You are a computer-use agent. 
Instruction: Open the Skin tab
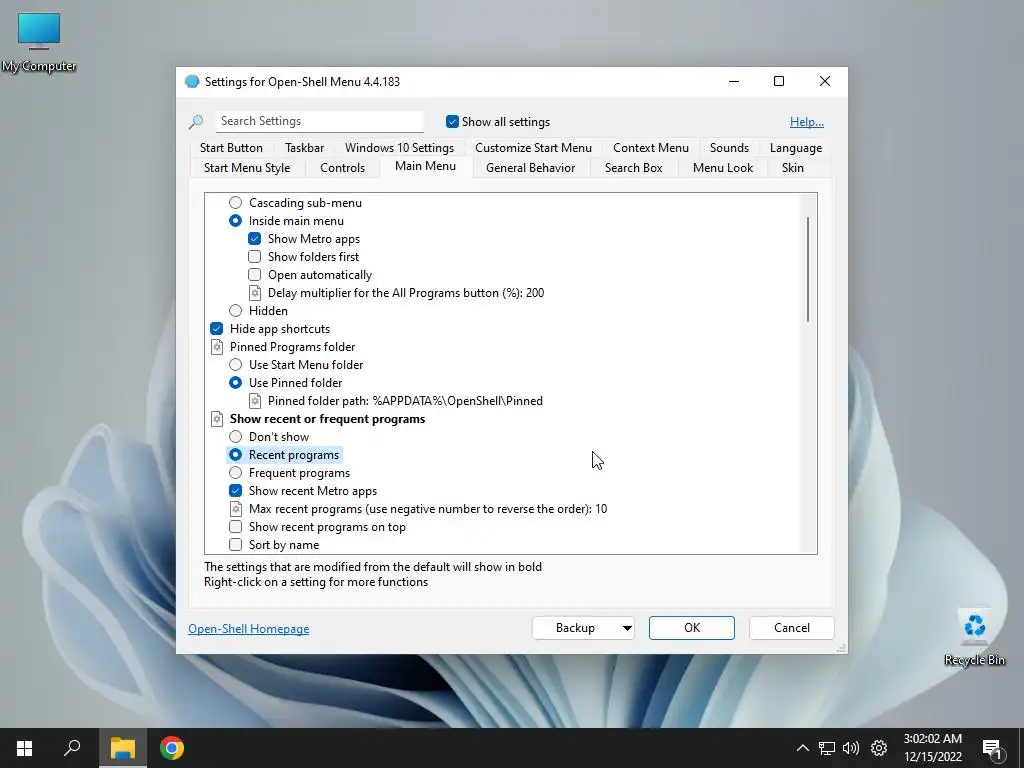(792, 168)
